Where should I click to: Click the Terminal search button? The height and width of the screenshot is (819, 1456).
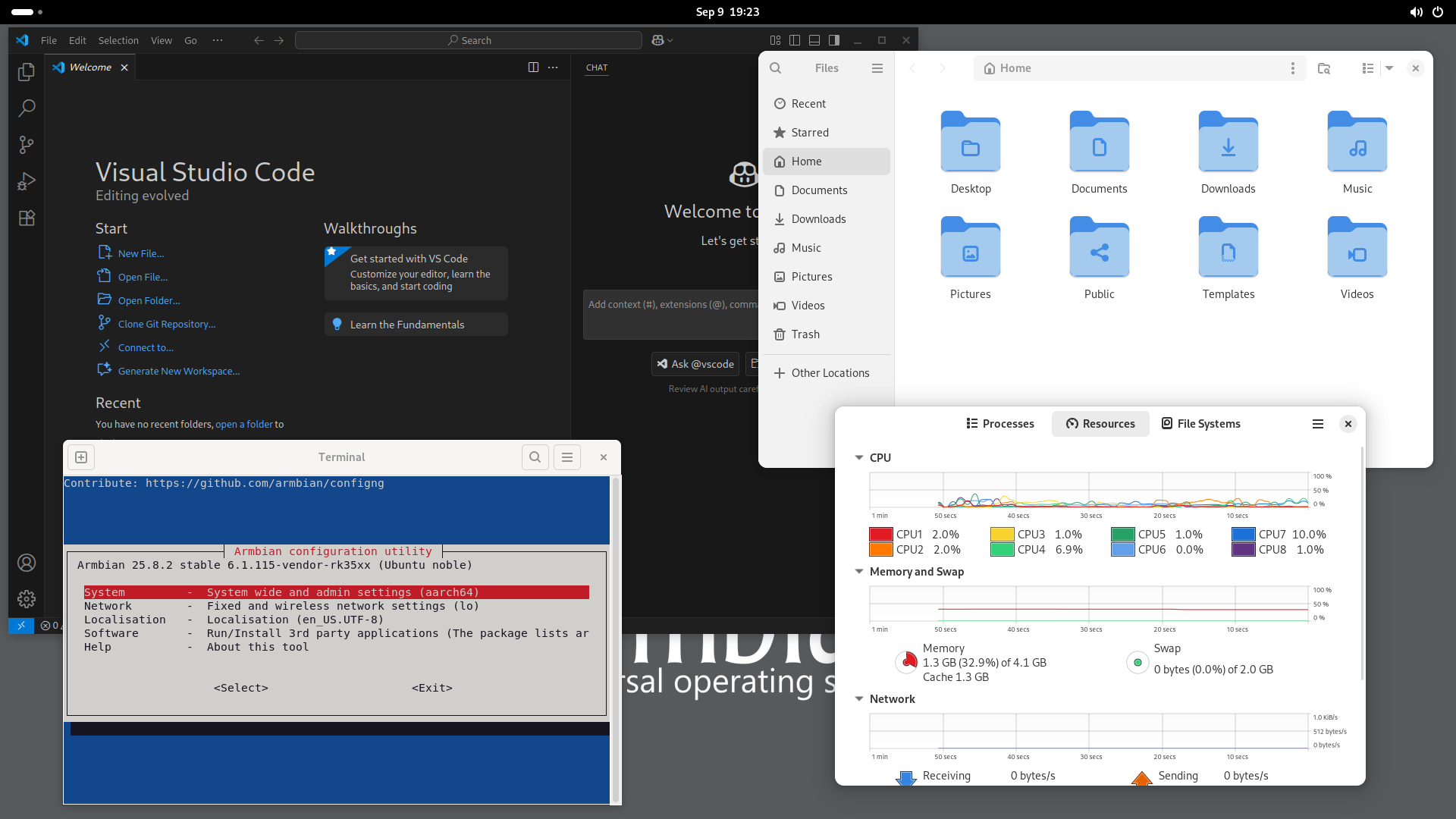click(x=535, y=457)
